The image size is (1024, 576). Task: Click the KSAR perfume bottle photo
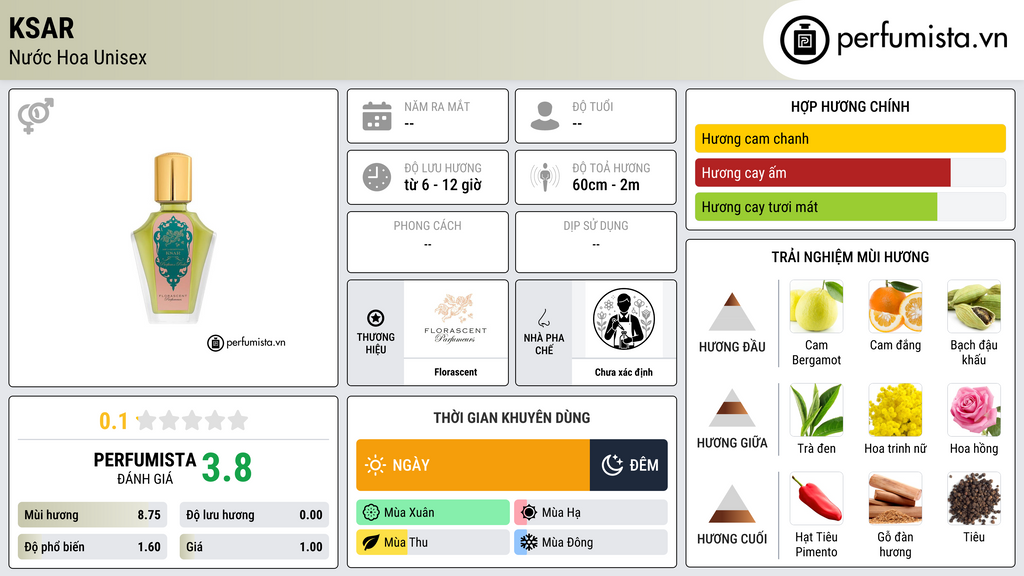coord(173,238)
